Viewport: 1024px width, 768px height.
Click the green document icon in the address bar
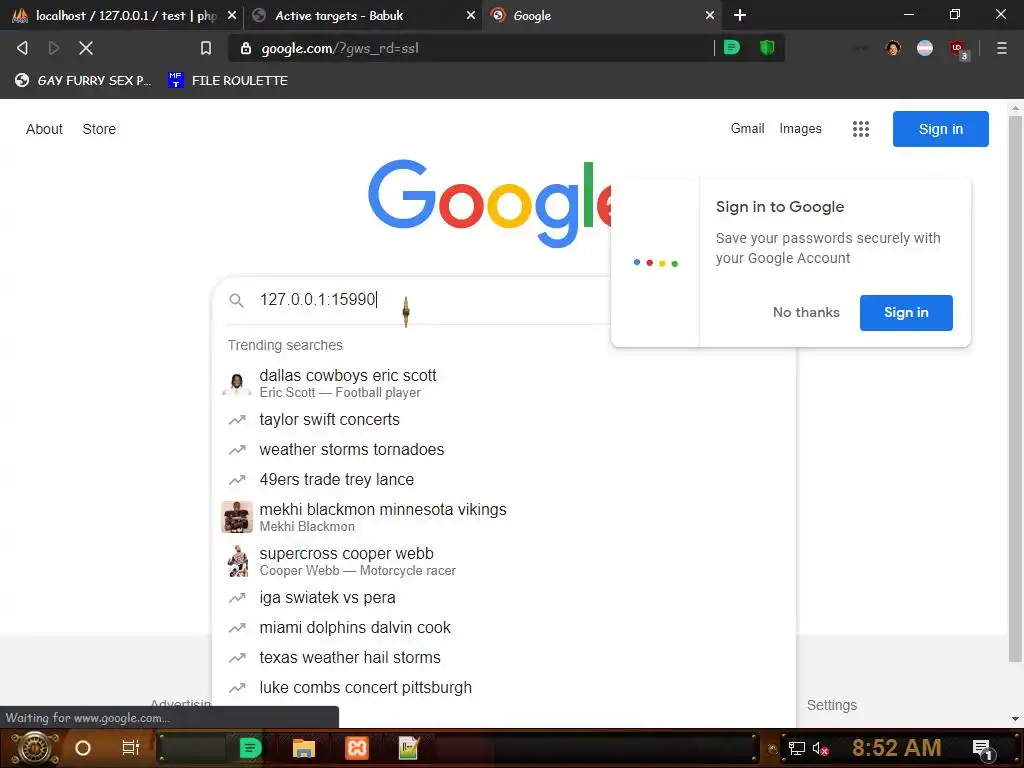(732, 48)
